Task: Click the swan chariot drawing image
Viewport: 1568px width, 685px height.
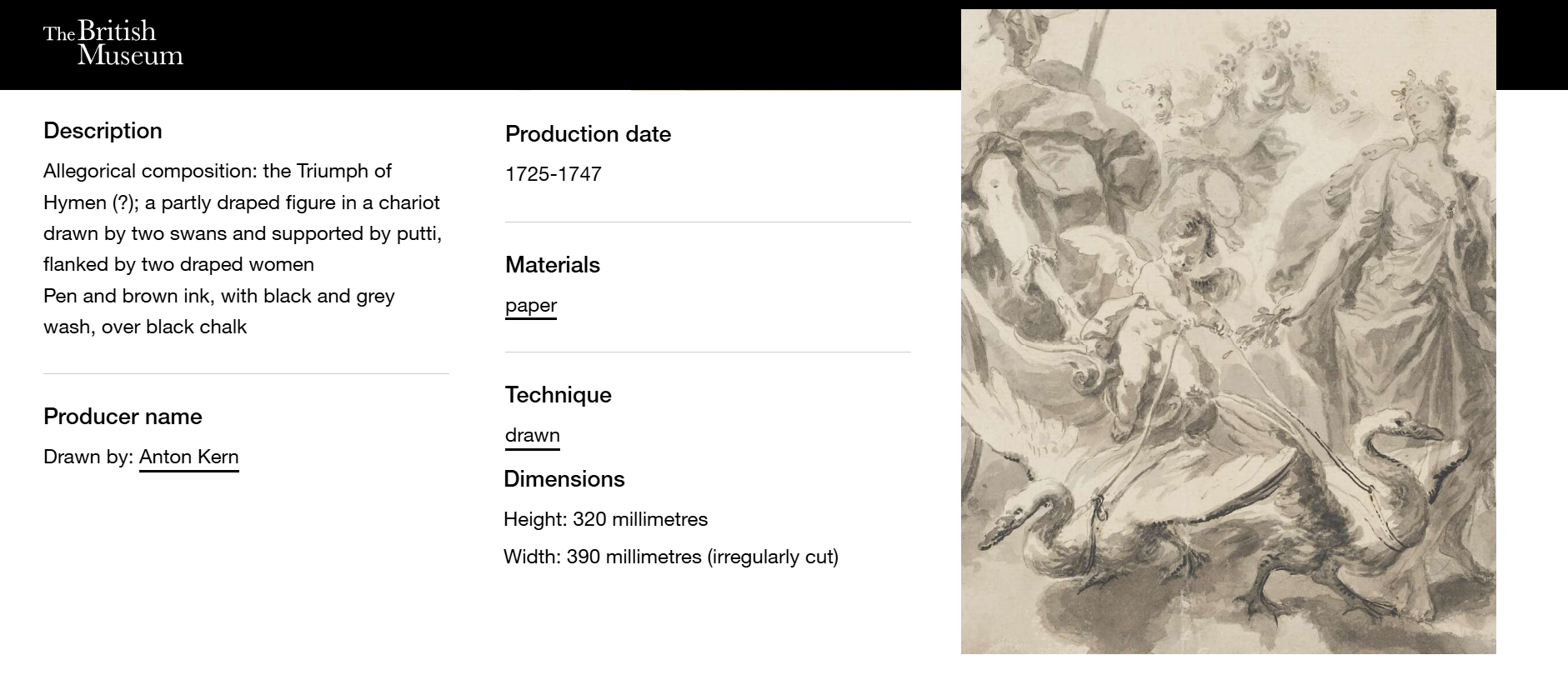Action: pos(1228,331)
